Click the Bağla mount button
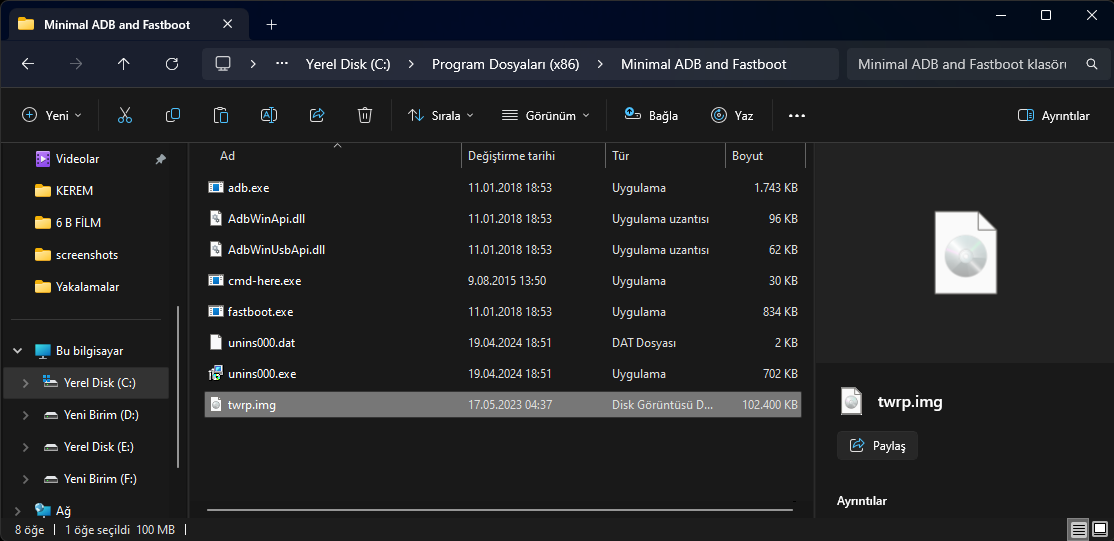The width and height of the screenshot is (1114, 541). coord(651,115)
